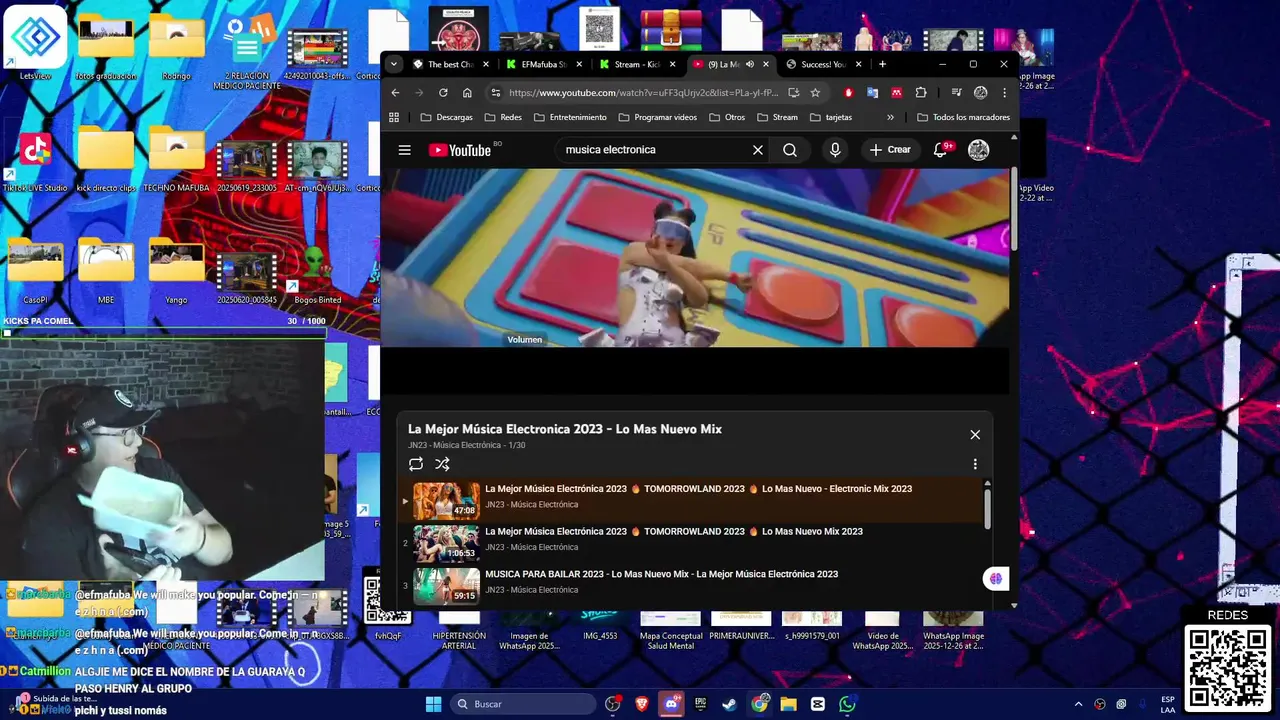Select TikTok LIVE Studio desktop shortcut
The height and width of the screenshot is (720, 1280).
[x=35, y=160]
